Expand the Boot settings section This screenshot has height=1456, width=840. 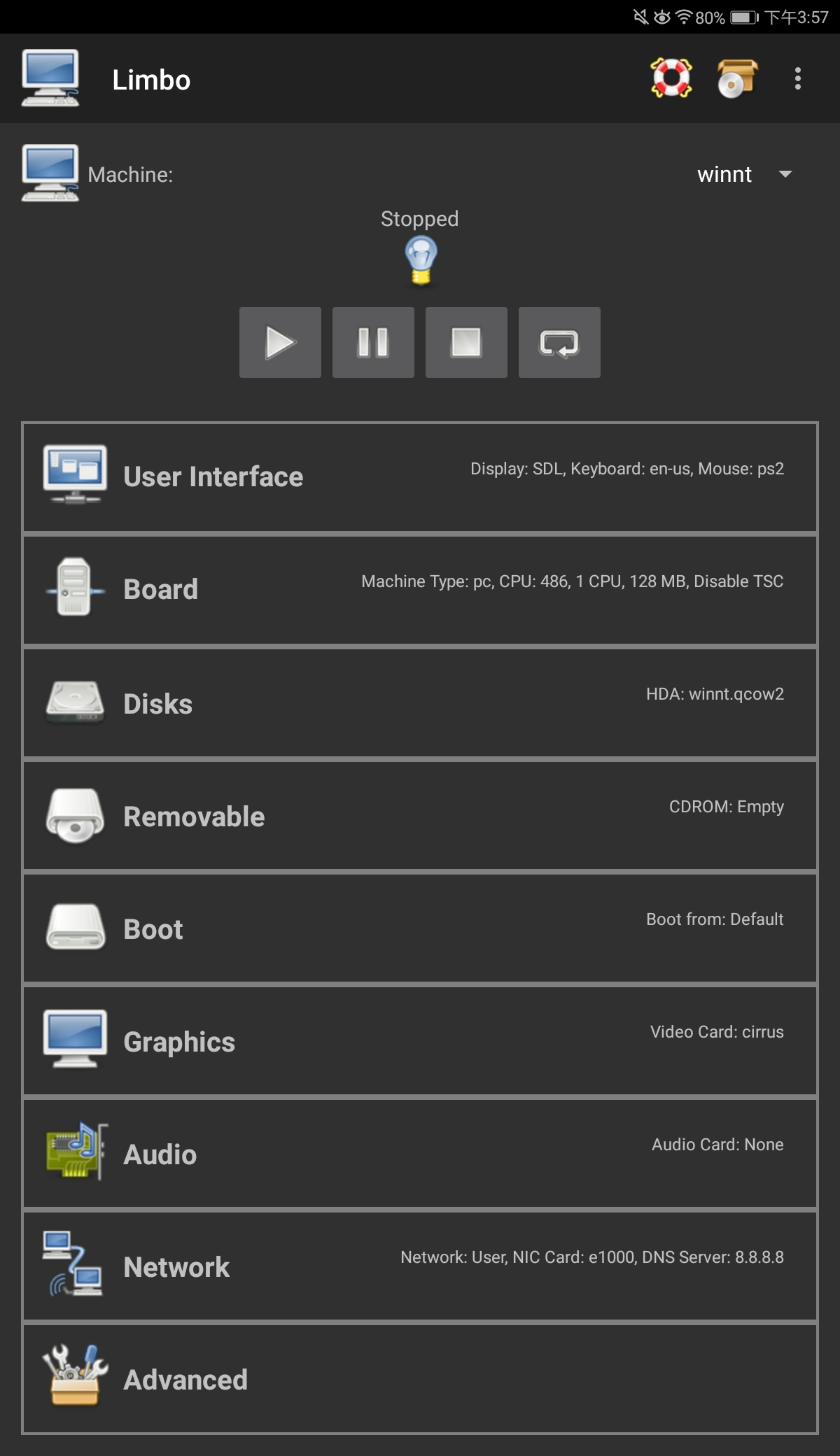(420, 928)
